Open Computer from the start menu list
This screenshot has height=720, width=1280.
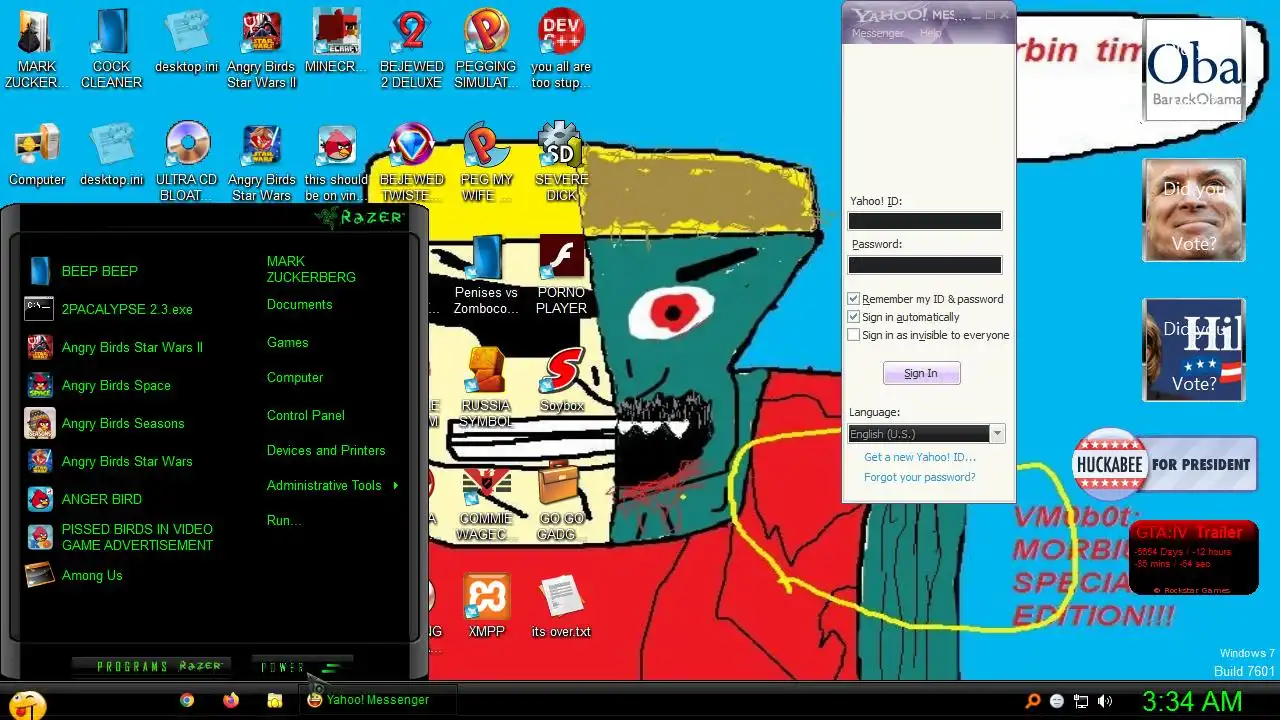pyautogui.click(x=294, y=377)
